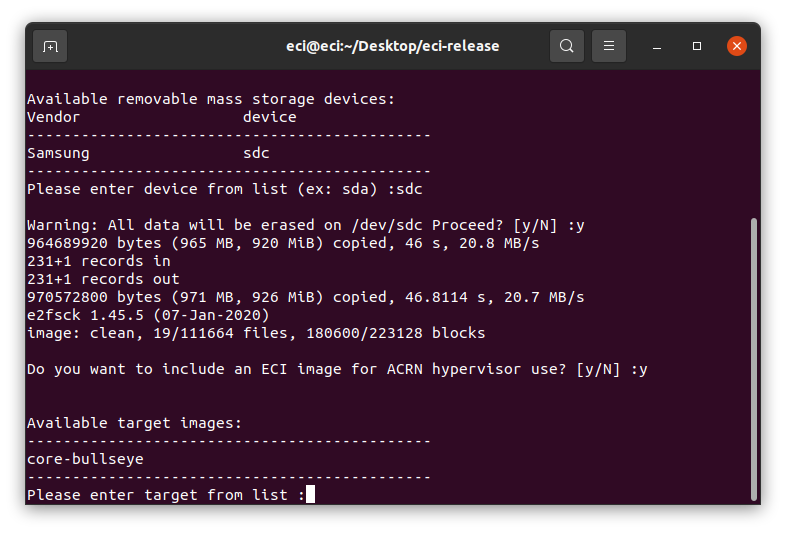Click the '231+1 records out' line
Screen dimensions: 786x533
103,279
